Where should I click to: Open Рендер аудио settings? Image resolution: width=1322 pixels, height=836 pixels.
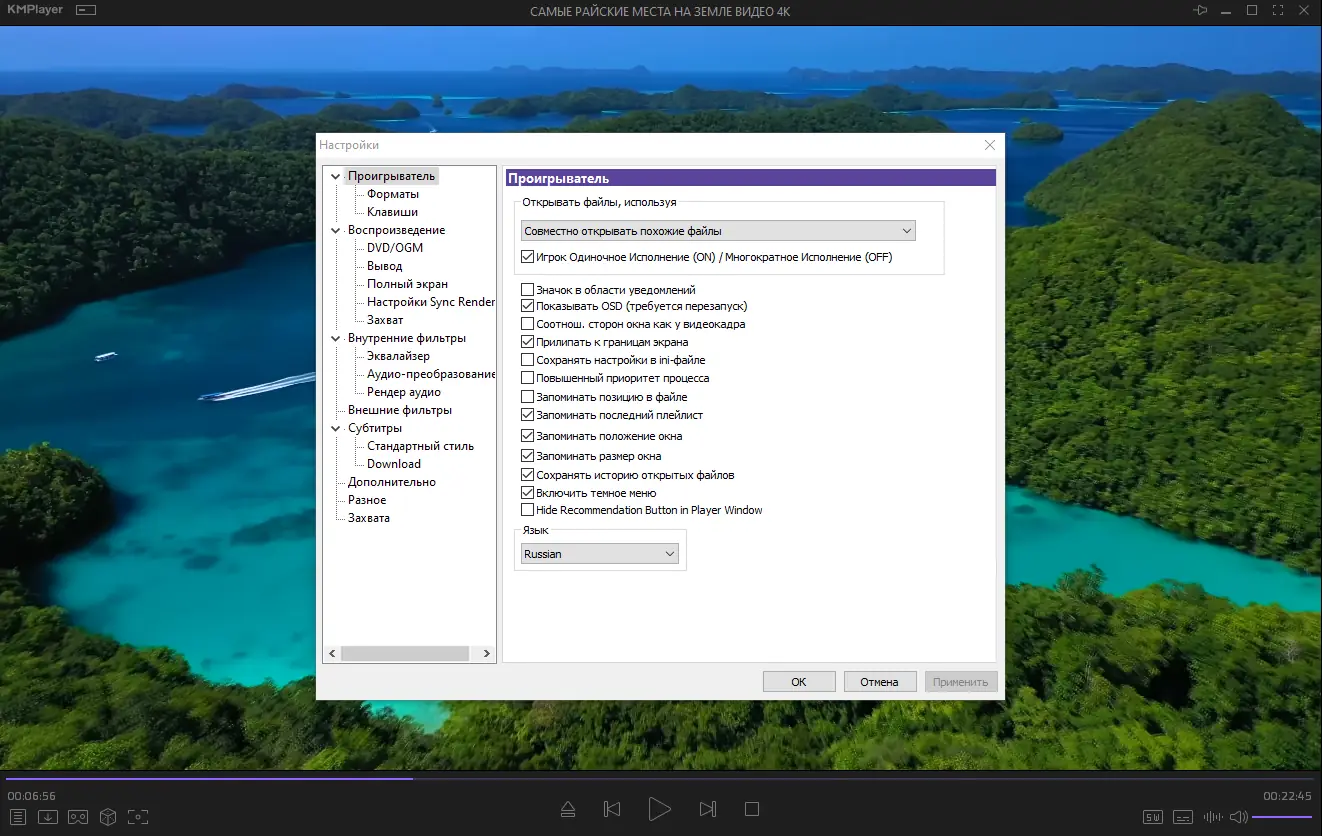404,392
